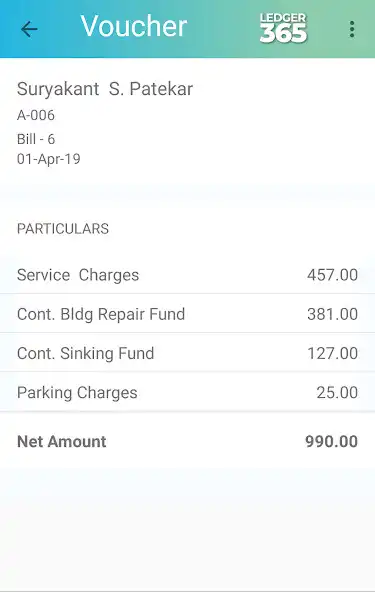
Task: Tap the name Suryakant S. Patekar
Action: [x=105, y=89]
